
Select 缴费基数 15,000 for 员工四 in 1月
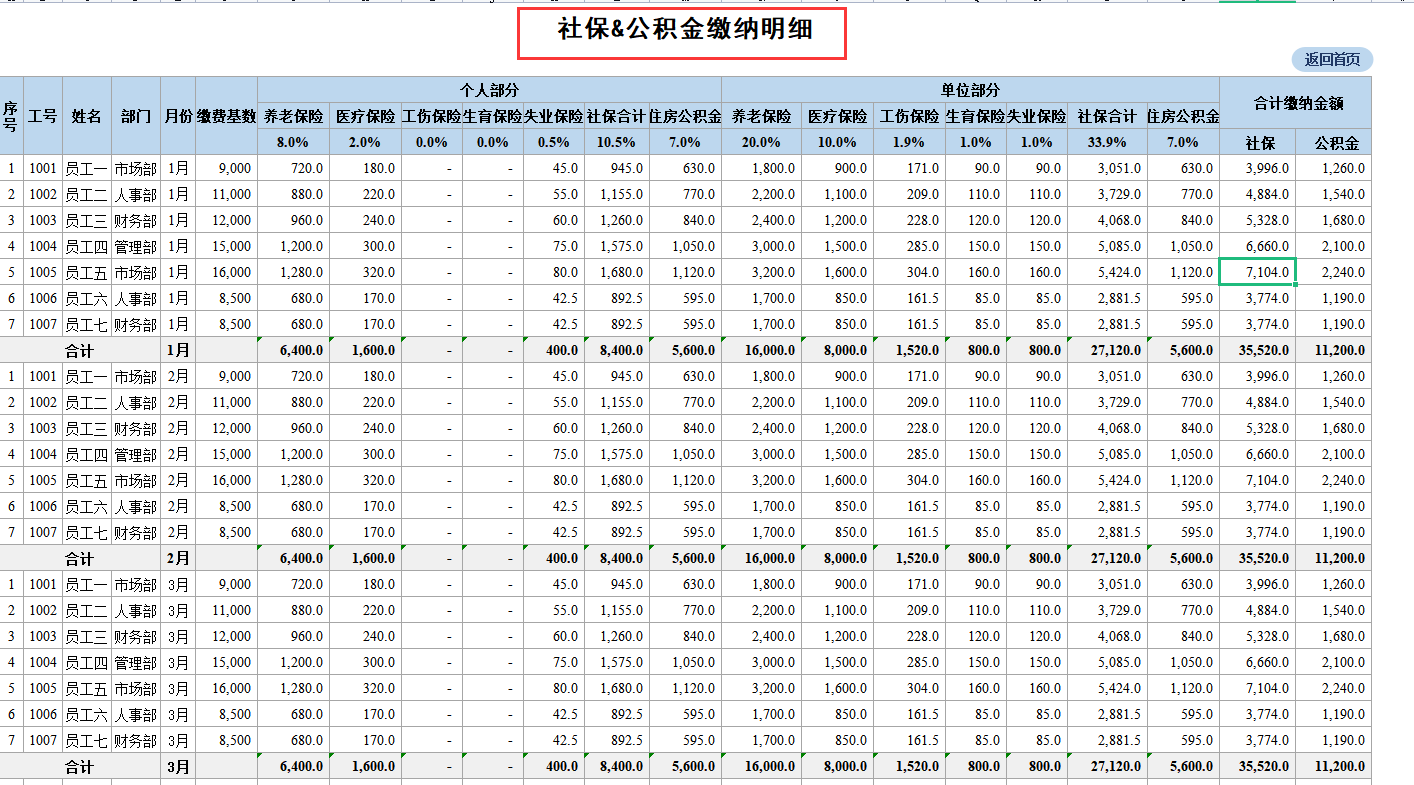pyautogui.click(x=226, y=246)
